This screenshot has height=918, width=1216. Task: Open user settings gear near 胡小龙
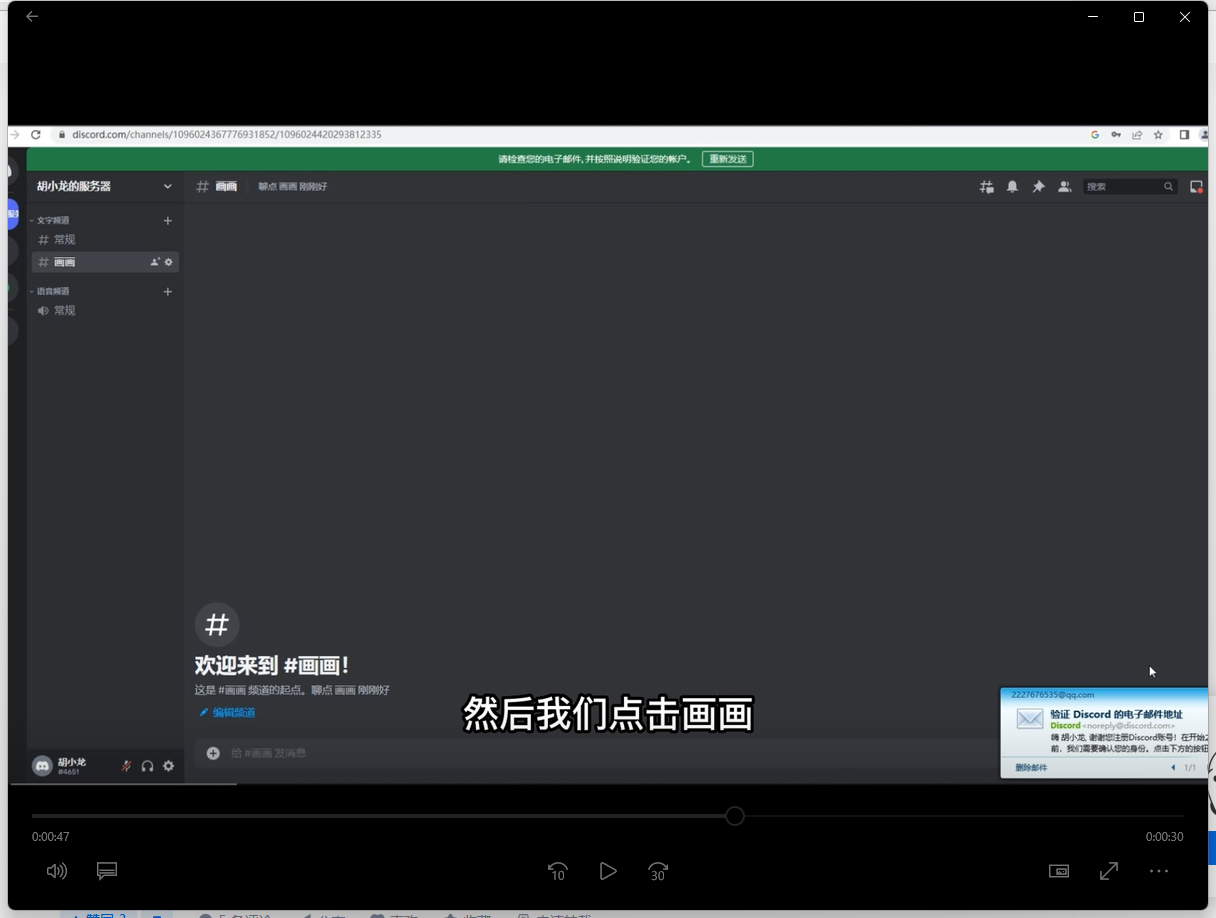[x=168, y=765]
